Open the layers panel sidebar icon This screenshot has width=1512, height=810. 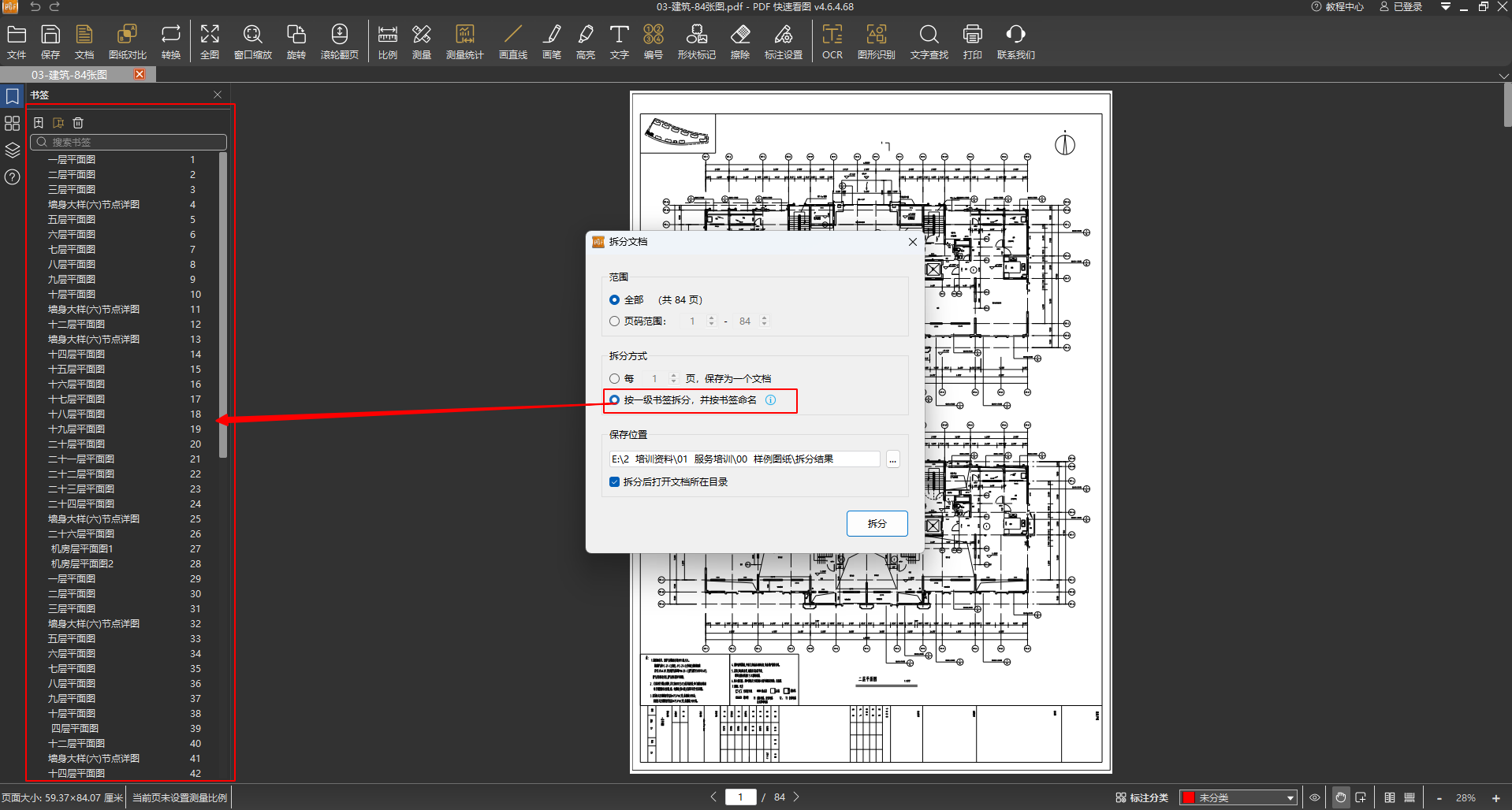tap(12, 150)
